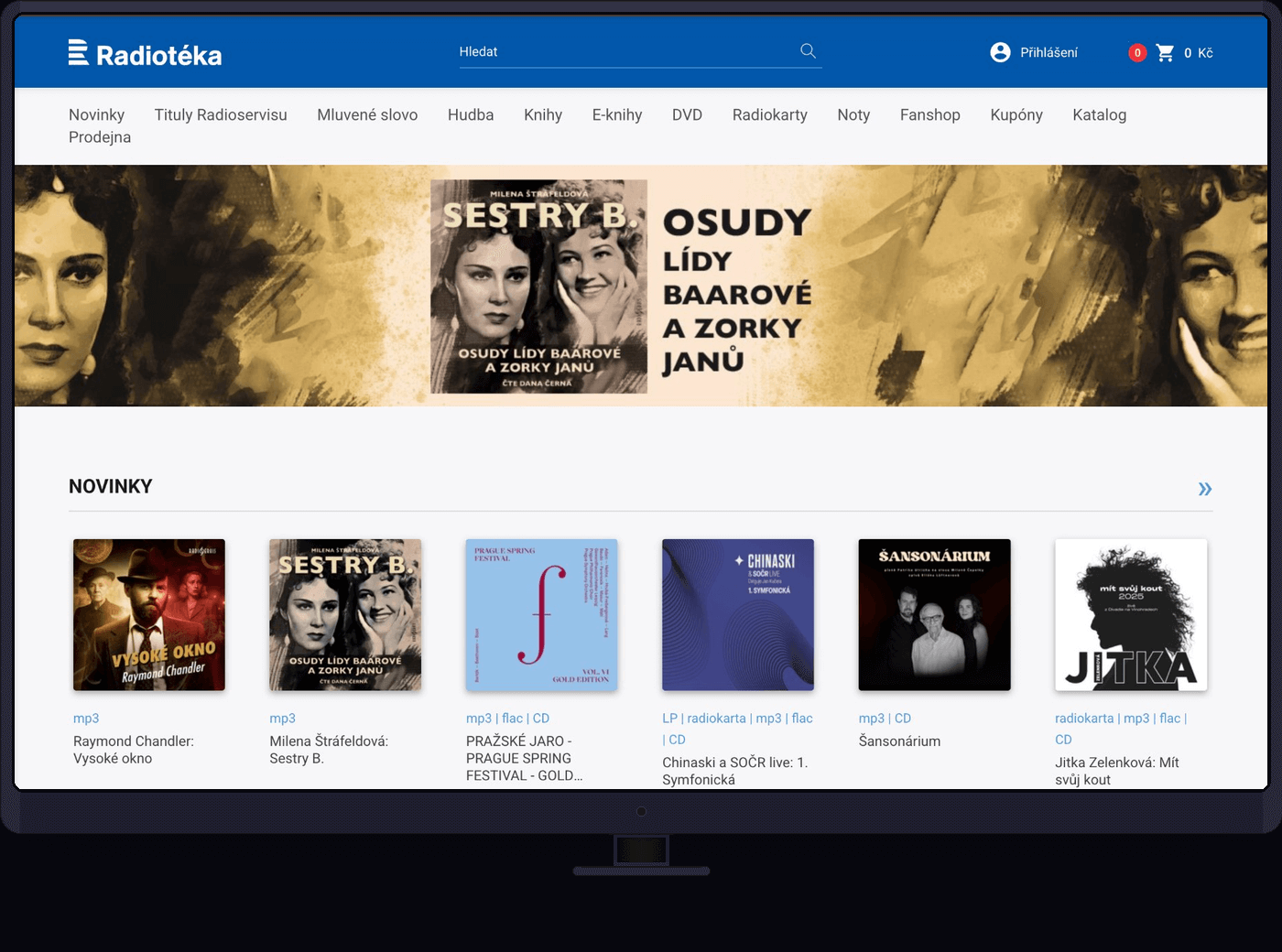Screen dimensions: 1282x952
Task: Open the Šansonárium cover thumbnail
Action: 934,615
